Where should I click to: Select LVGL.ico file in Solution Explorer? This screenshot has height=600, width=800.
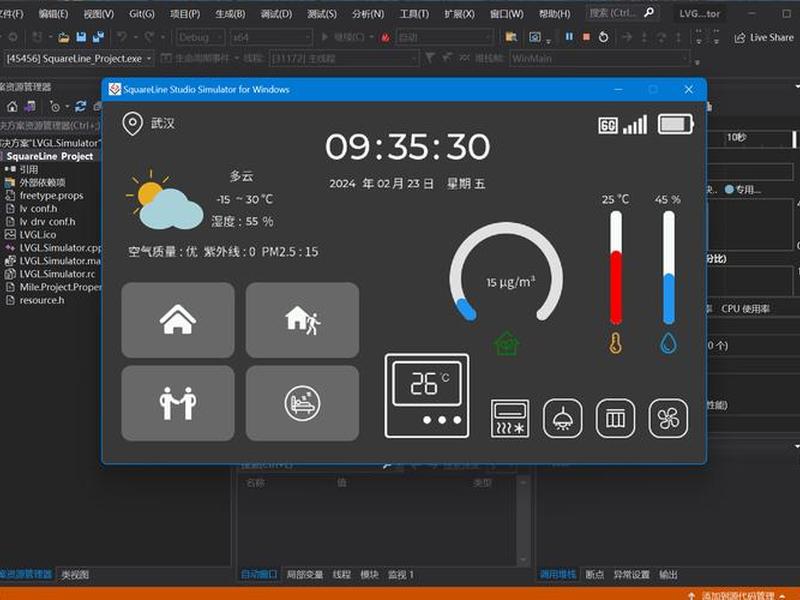(x=37, y=235)
